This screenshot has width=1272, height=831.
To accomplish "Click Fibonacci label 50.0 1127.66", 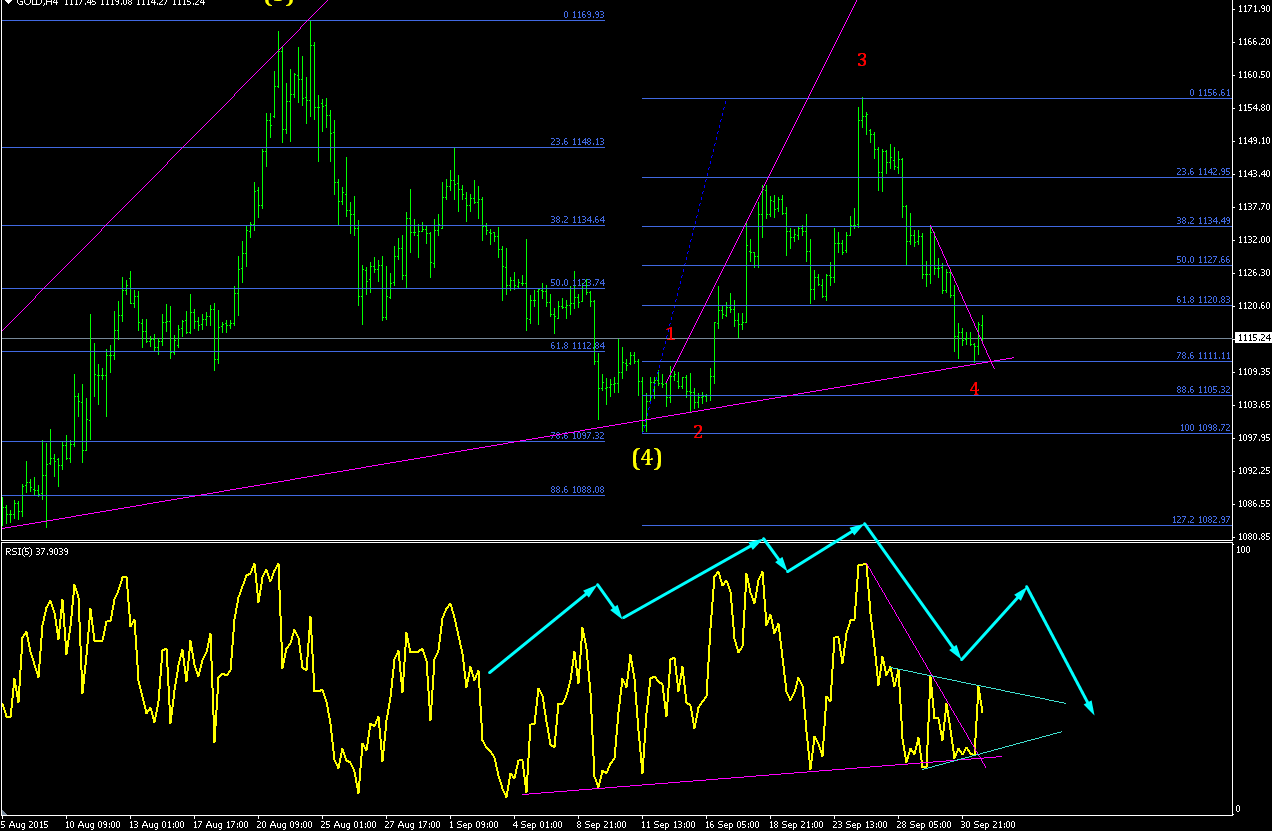I will pos(1203,260).
